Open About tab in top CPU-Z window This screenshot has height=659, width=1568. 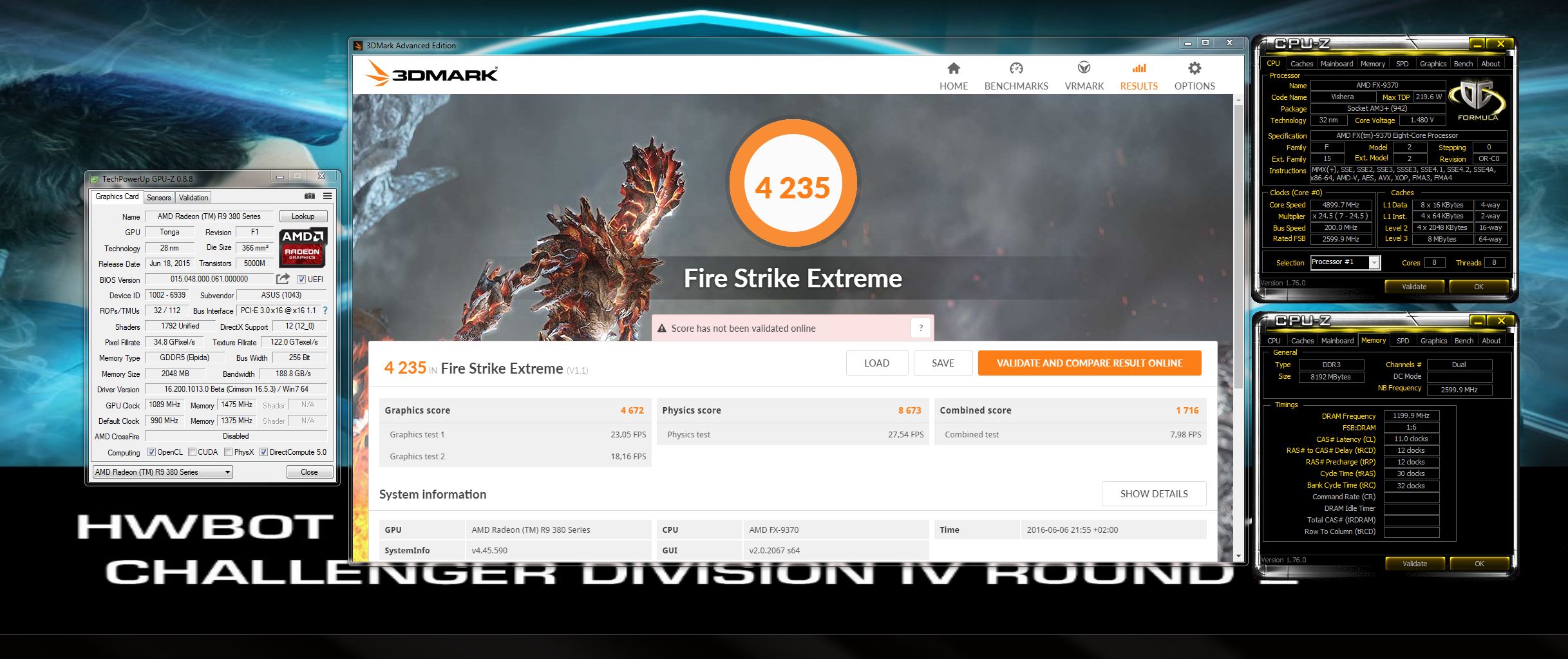pyautogui.click(x=1491, y=64)
